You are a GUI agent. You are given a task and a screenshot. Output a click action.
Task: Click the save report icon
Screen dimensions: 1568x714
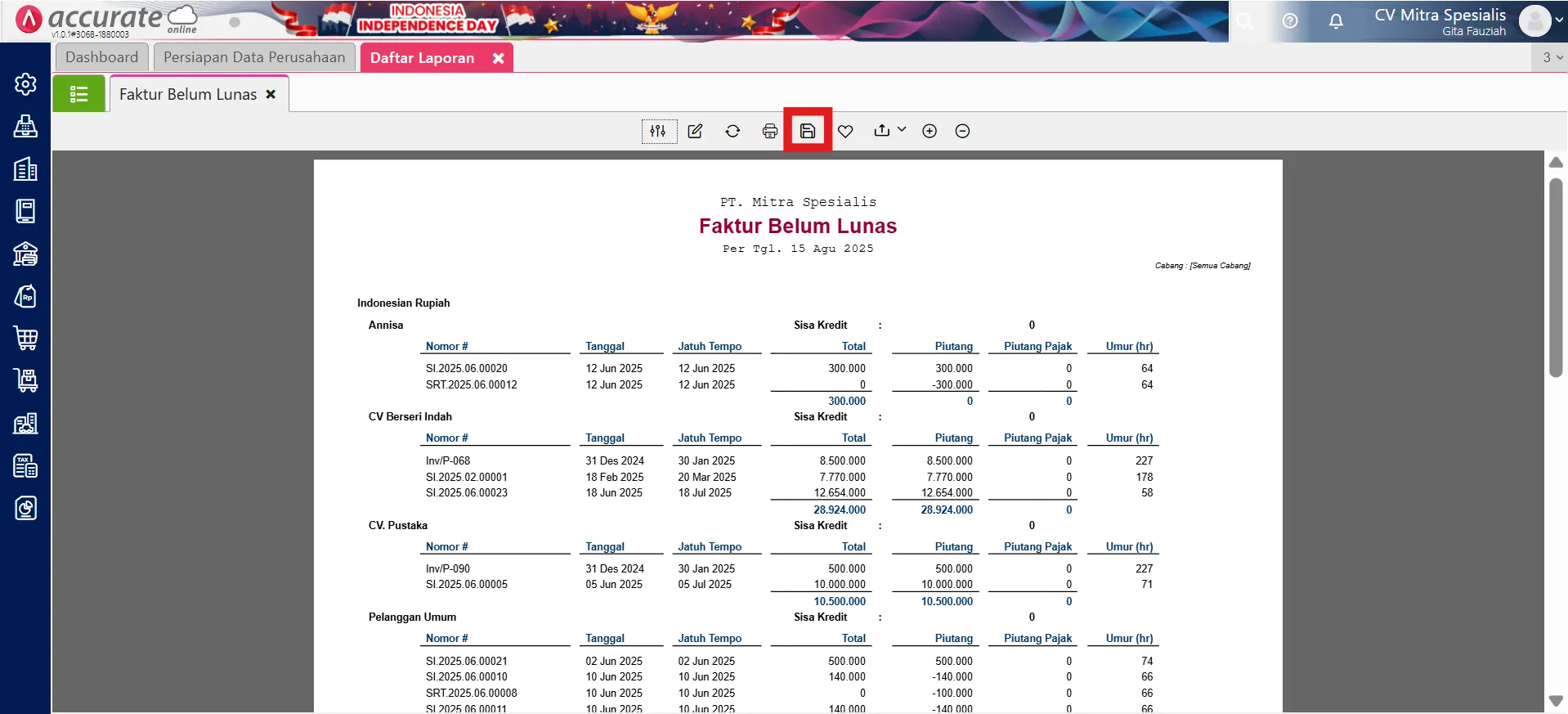[807, 131]
